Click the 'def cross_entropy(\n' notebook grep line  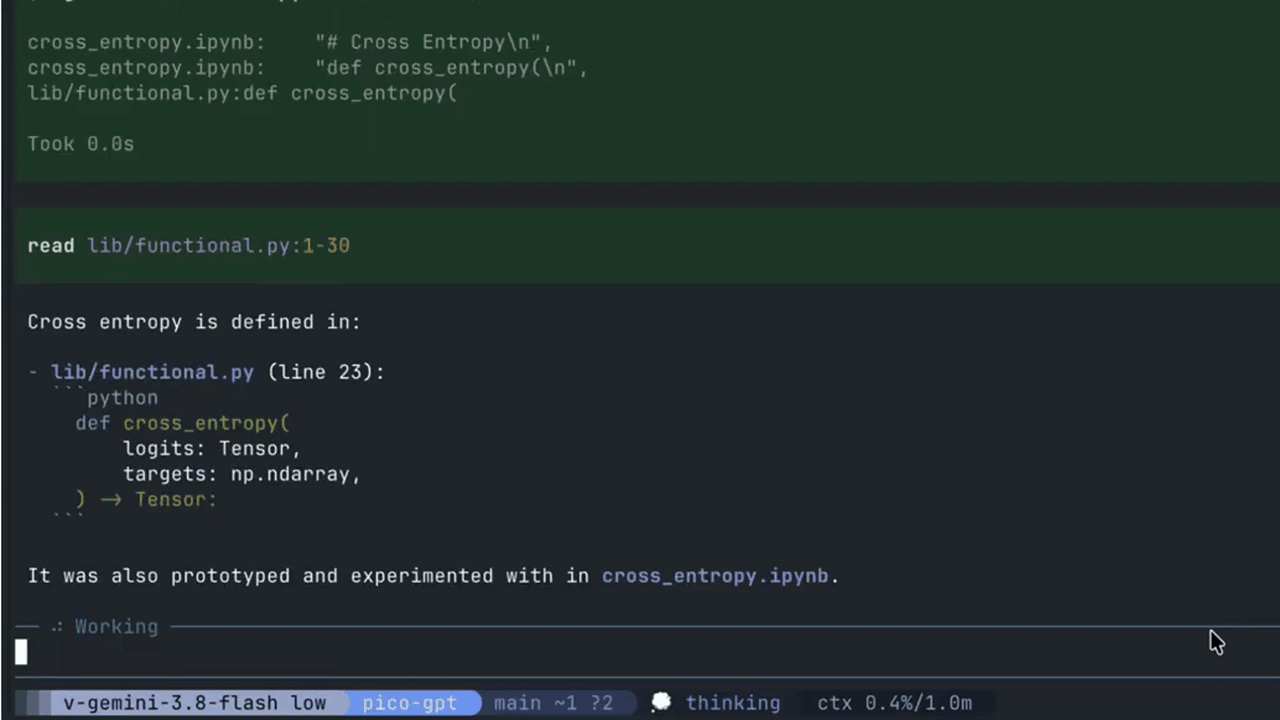tap(308, 68)
